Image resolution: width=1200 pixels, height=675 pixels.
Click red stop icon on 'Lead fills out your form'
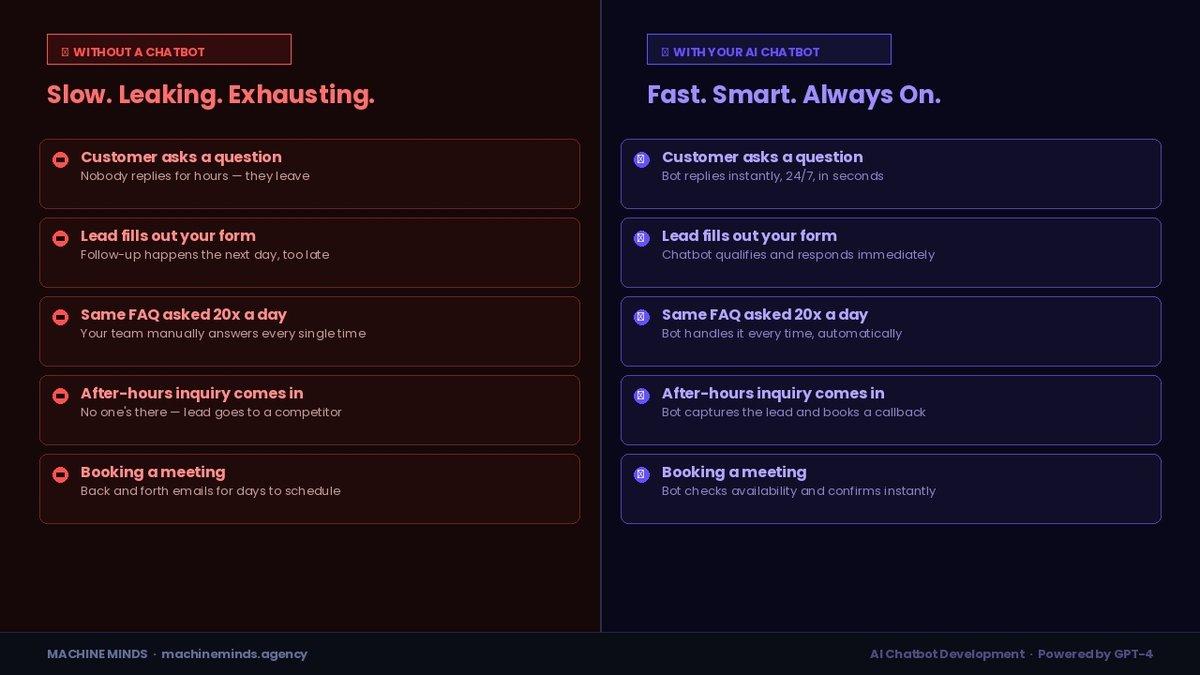60,239
